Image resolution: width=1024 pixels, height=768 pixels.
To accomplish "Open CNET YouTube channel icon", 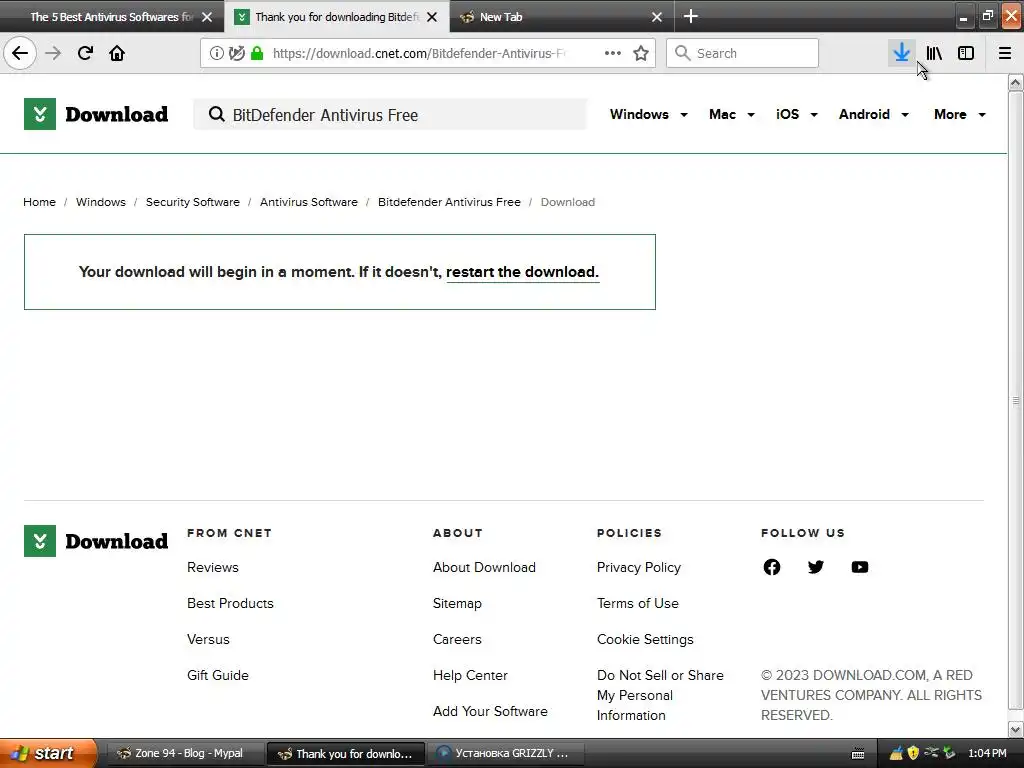I will [860, 567].
